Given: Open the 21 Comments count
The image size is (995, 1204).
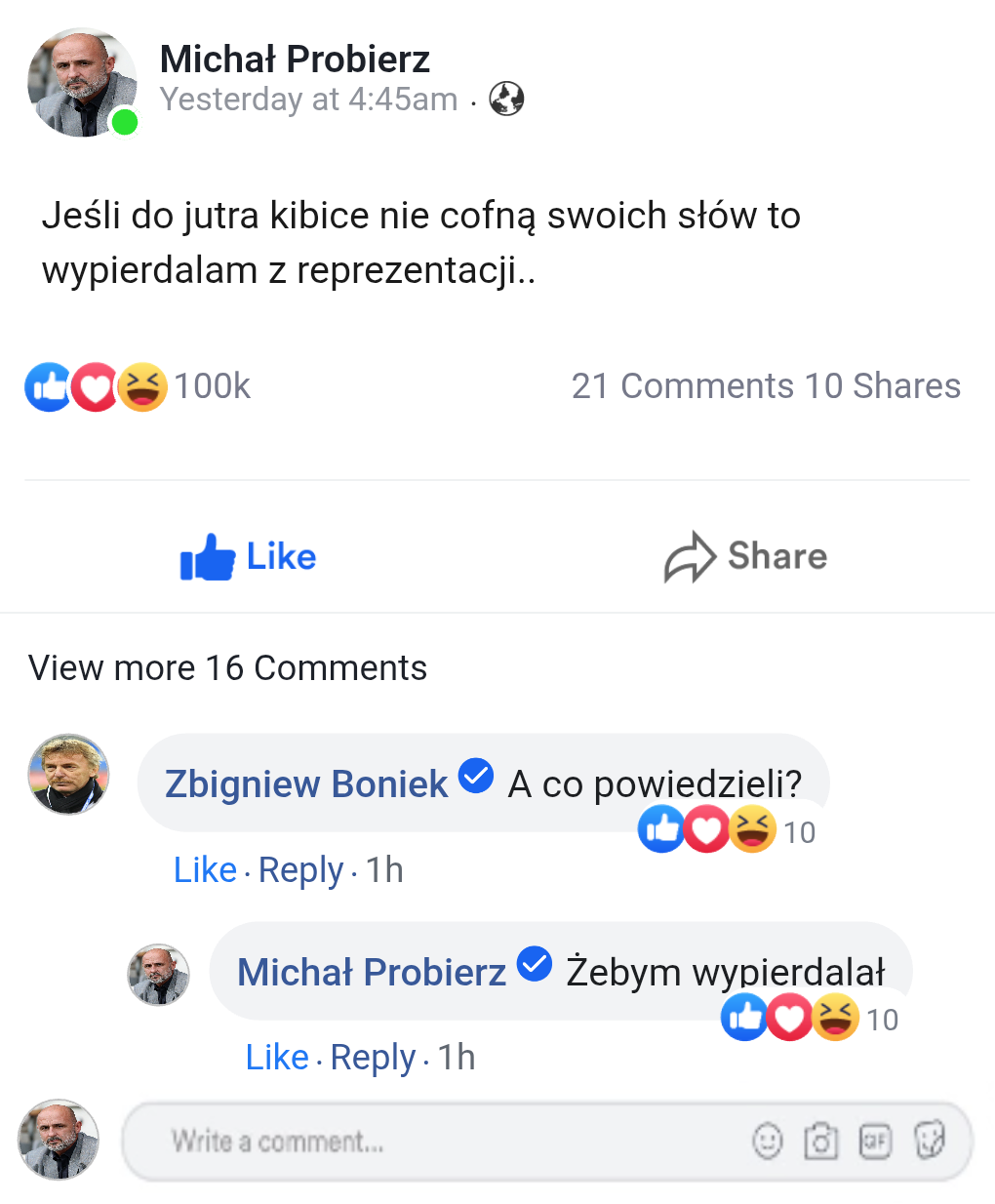Looking at the screenshot, I should [683, 386].
